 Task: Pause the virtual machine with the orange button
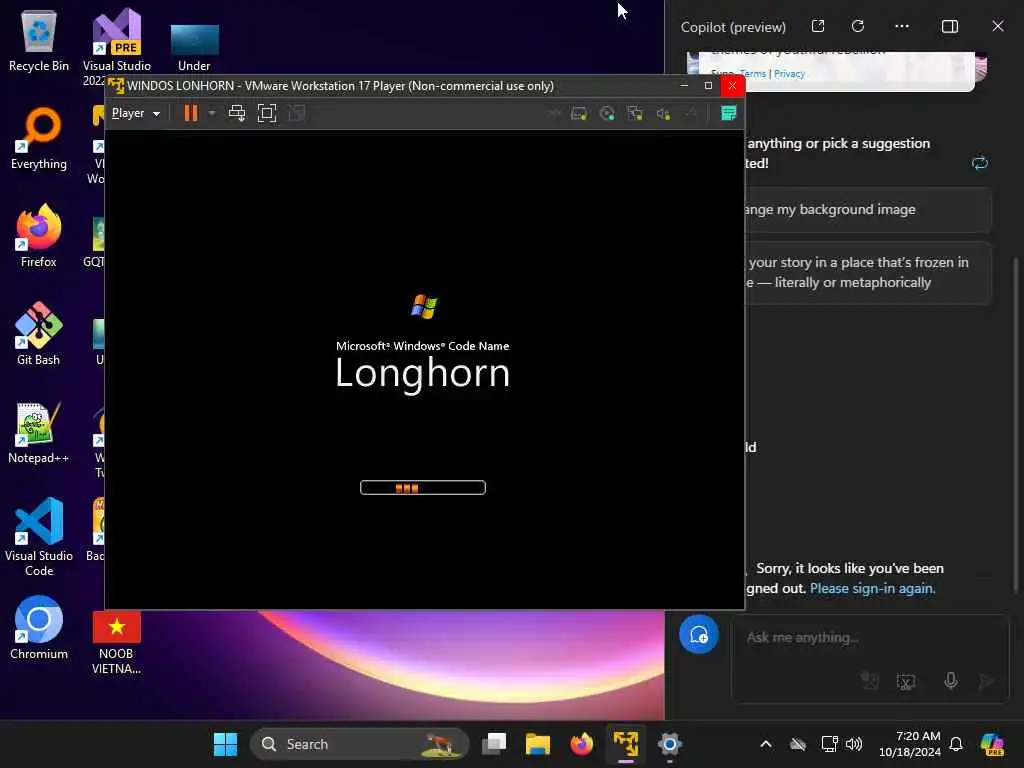coord(190,113)
